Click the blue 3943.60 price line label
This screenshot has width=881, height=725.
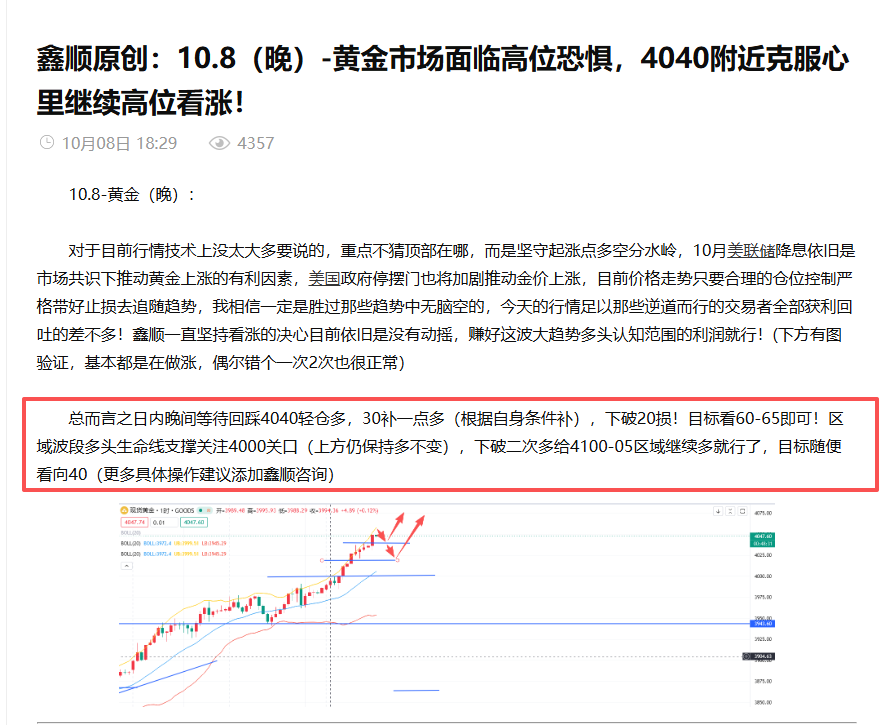[x=763, y=624]
